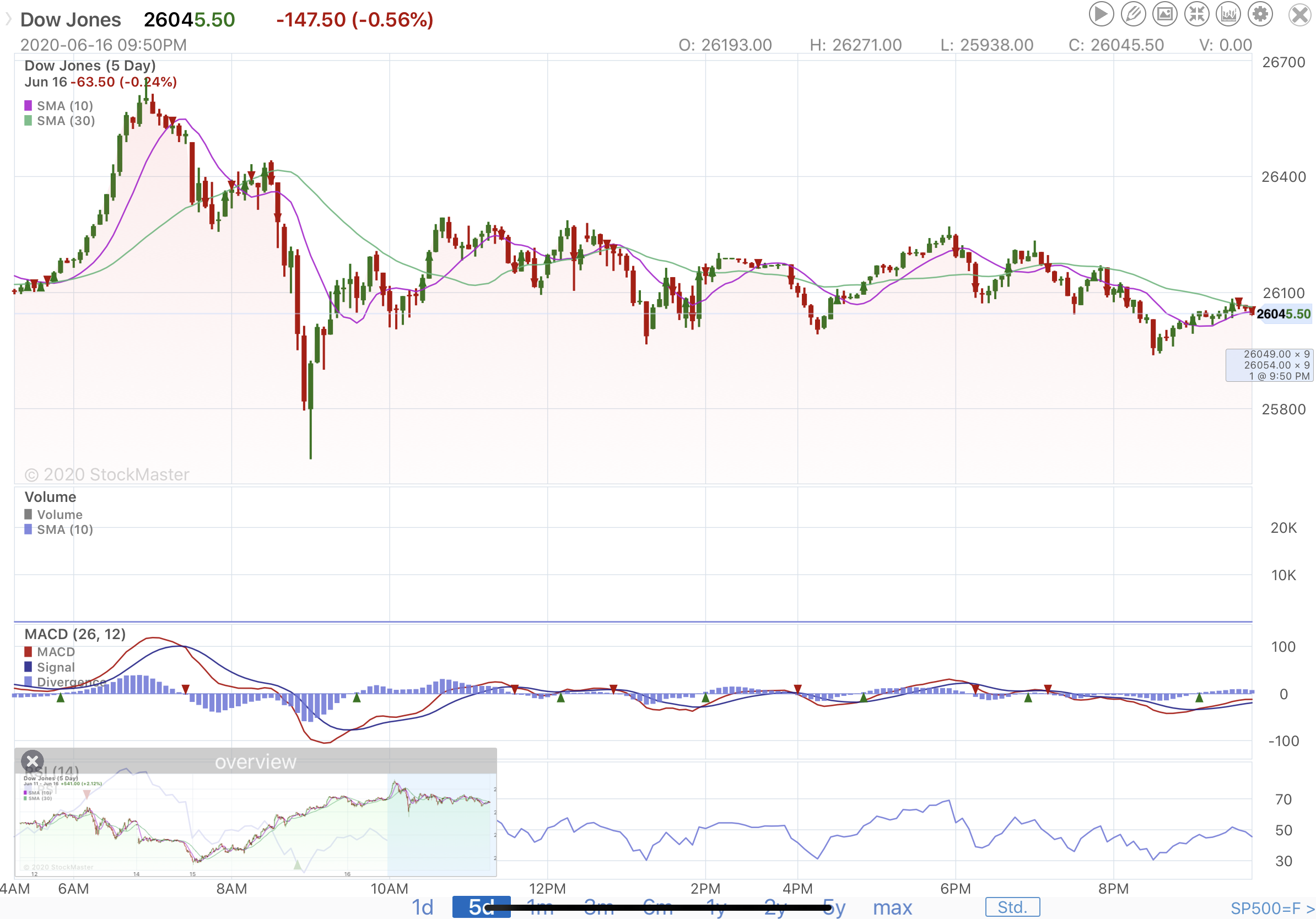Open the pencil drawing tool

coord(1133,14)
